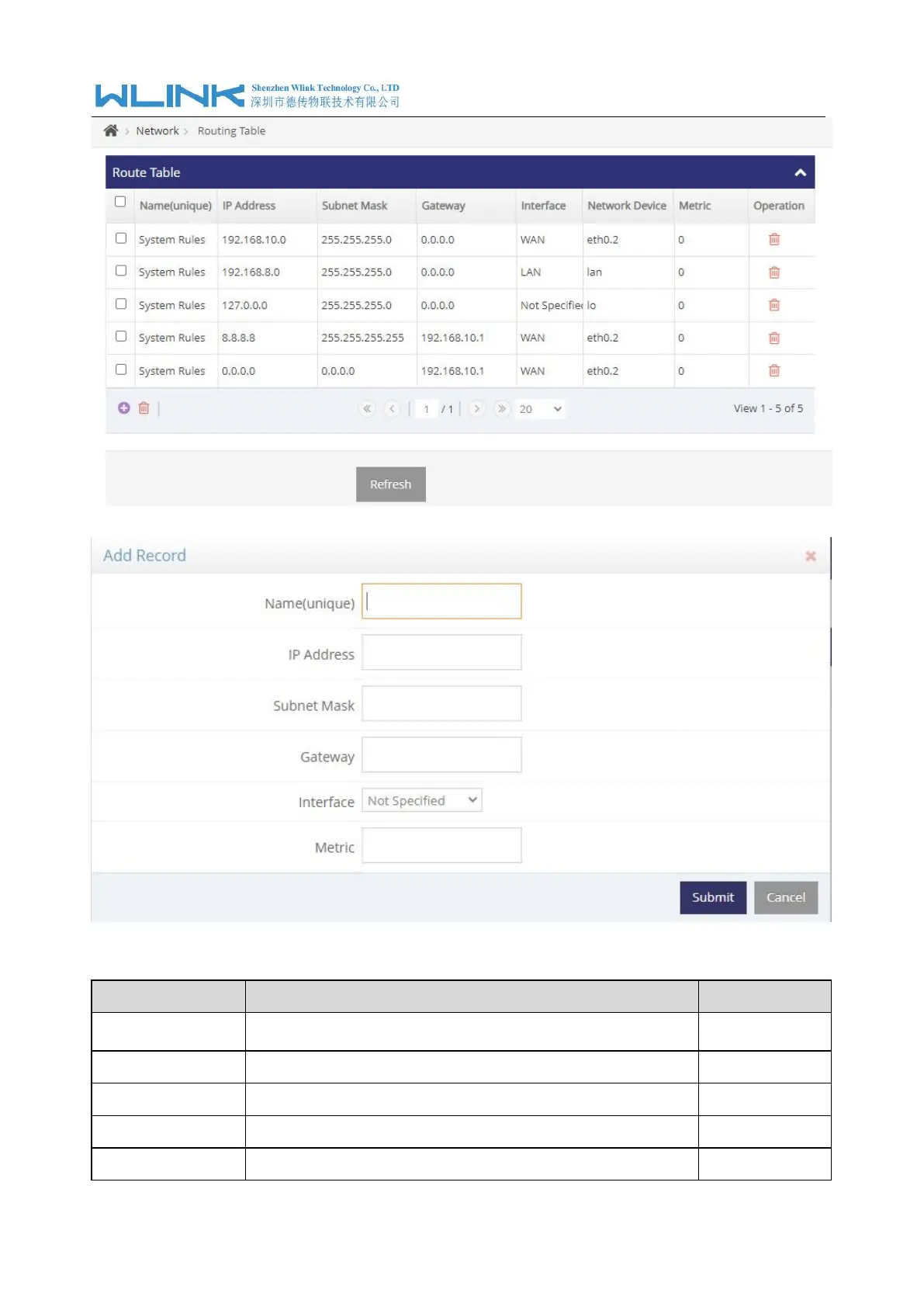Check the row for 127.0.0.0

pyautogui.click(x=121, y=304)
